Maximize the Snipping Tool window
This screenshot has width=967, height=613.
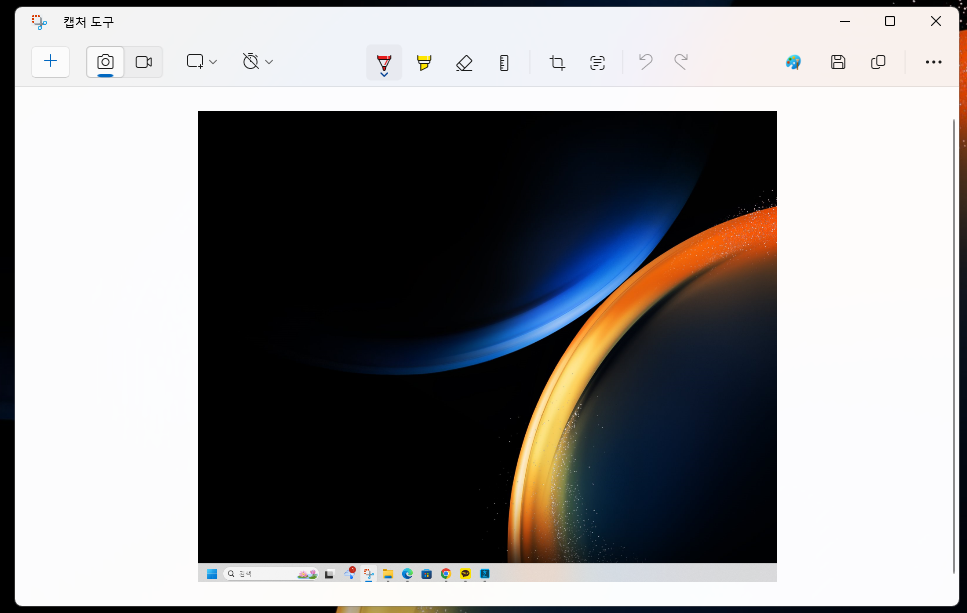tap(890, 22)
